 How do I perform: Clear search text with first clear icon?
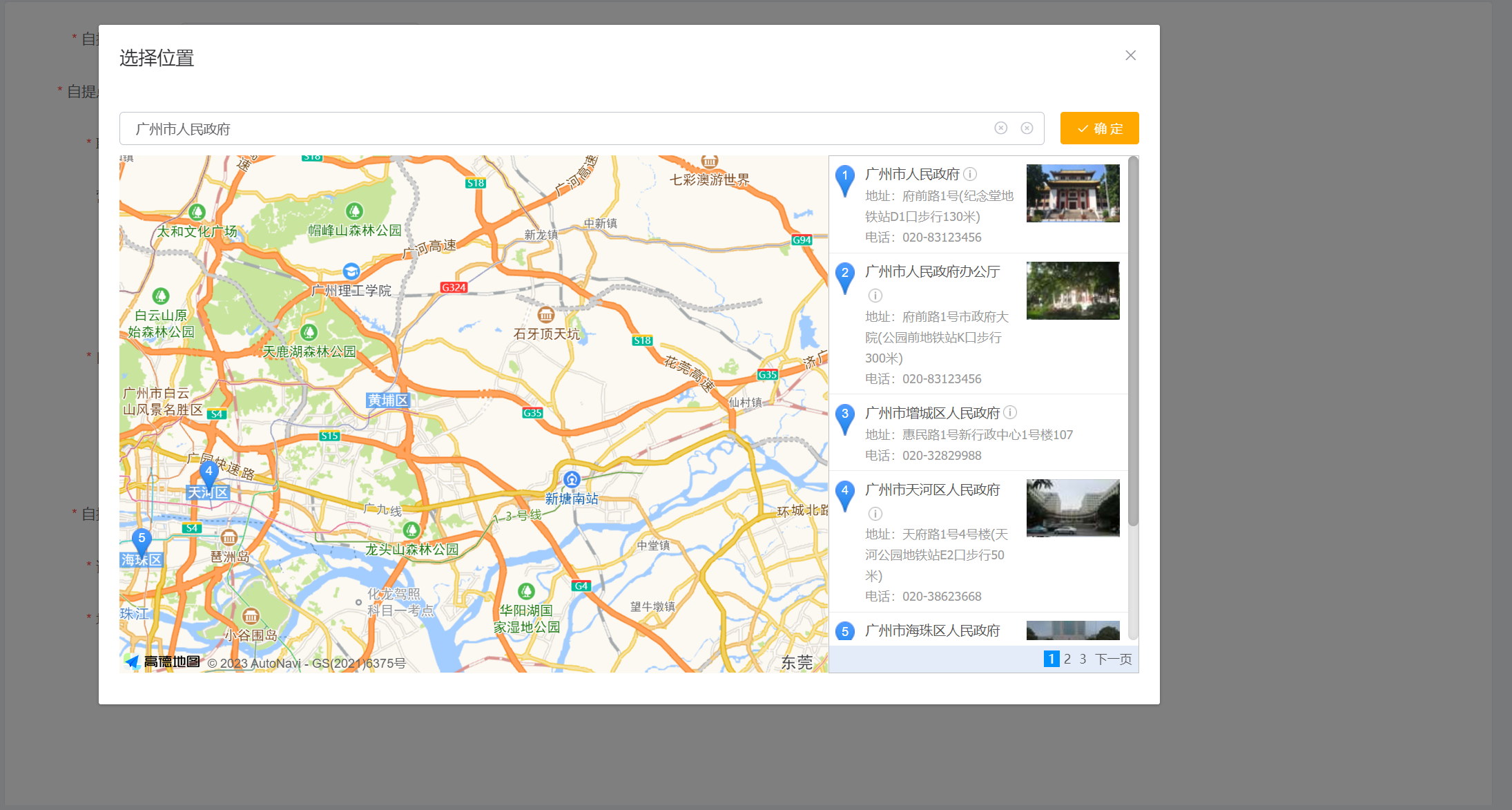coord(1000,128)
